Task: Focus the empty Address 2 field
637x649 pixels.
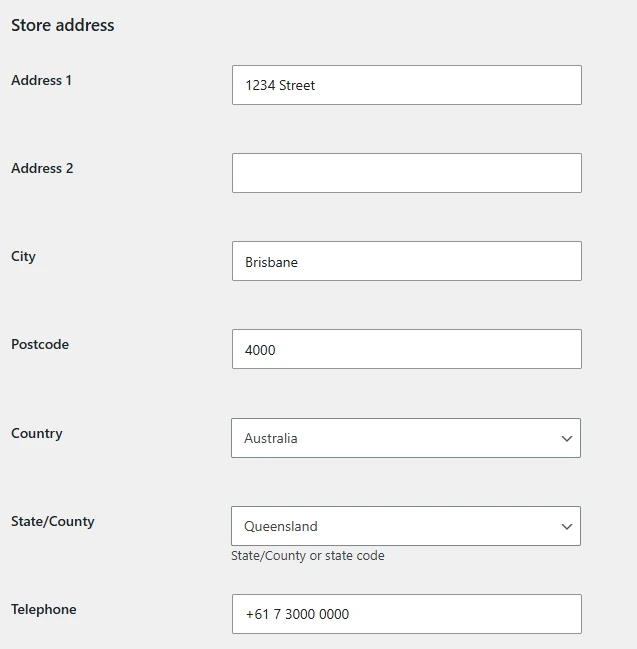Action: [x=407, y=173]
